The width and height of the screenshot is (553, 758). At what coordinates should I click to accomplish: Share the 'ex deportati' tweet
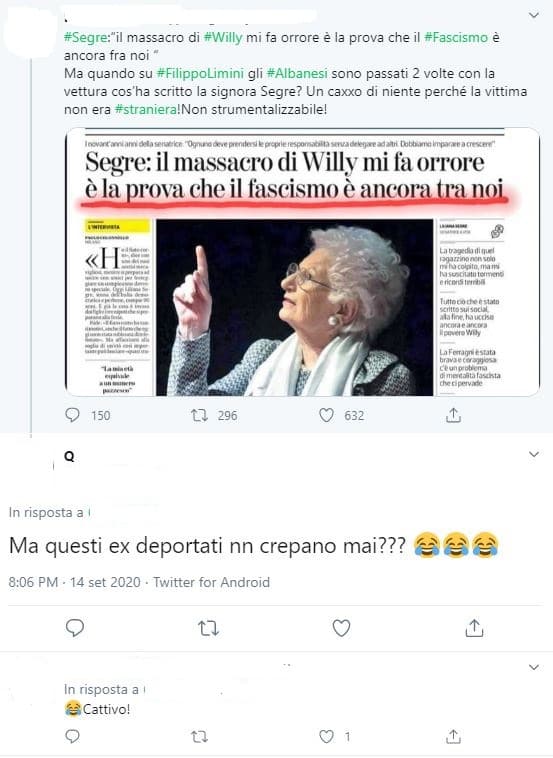[474, 628]
